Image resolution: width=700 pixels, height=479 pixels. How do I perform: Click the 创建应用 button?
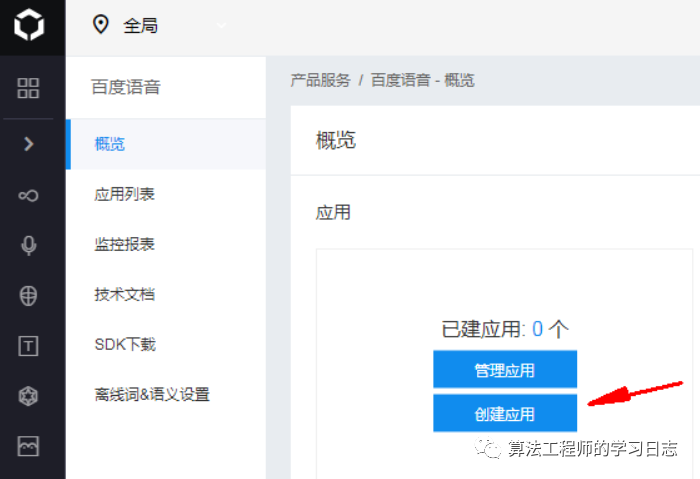tap(505, 413)
